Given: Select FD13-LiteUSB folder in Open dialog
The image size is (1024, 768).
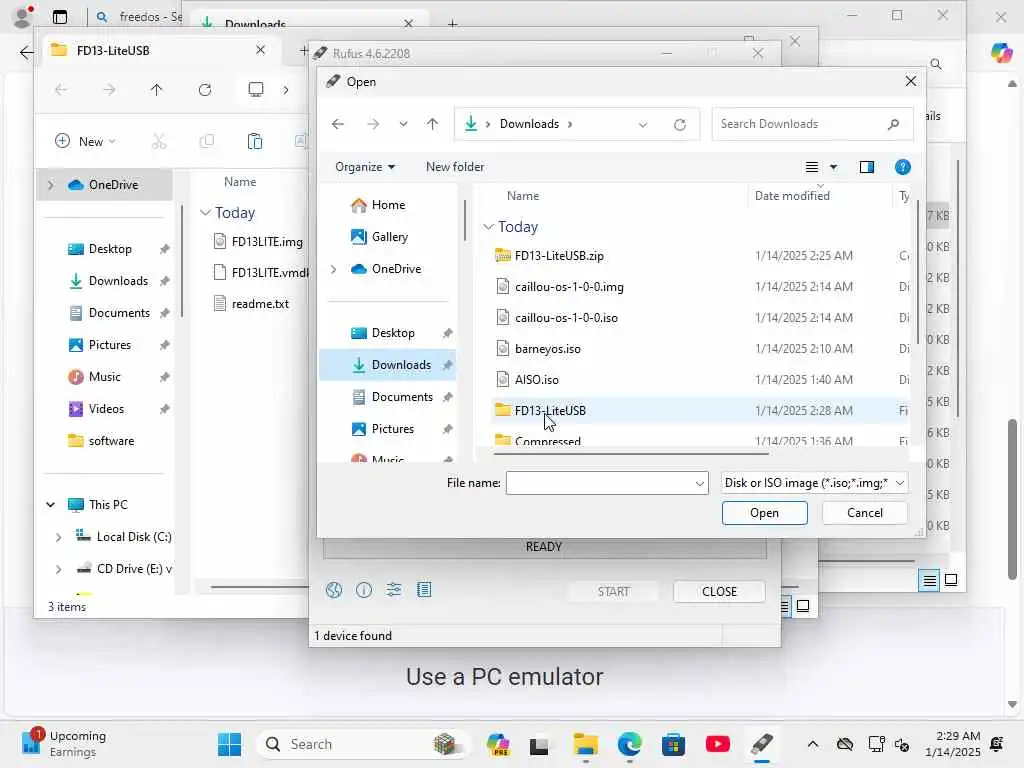Looking at the screenshot, I should click(699, 411).
